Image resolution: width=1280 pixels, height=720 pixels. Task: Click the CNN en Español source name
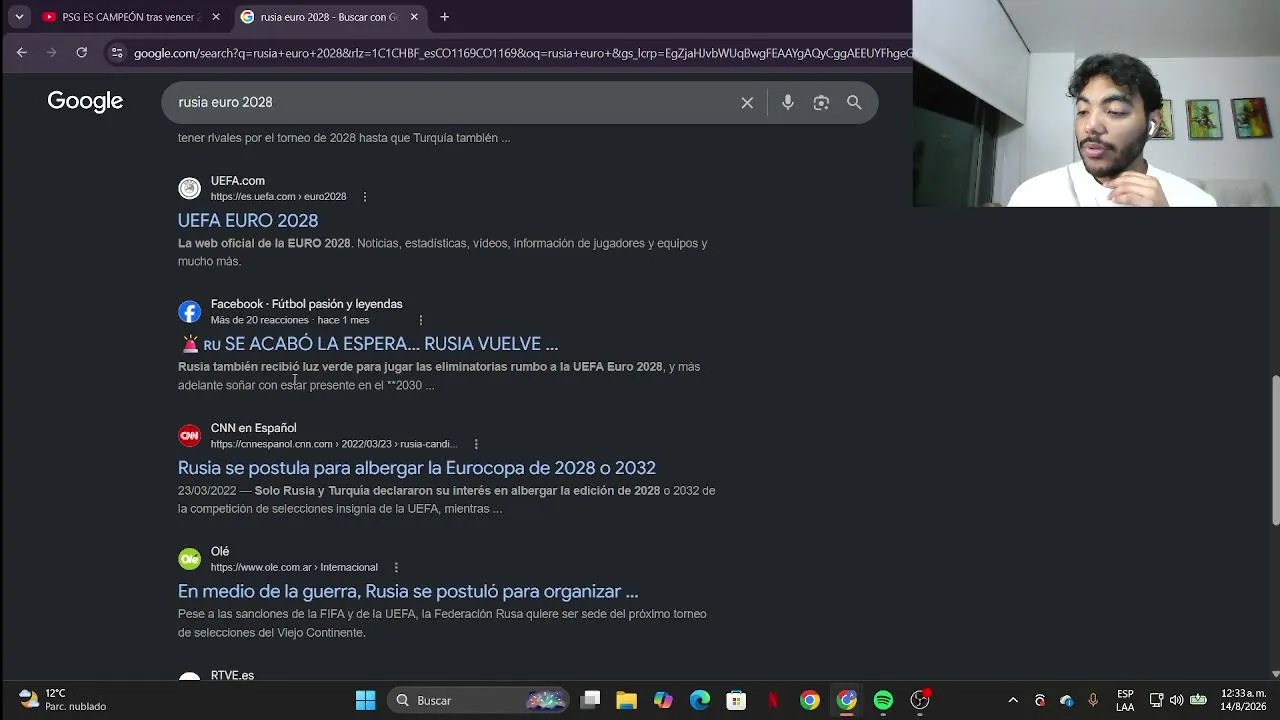253,428
